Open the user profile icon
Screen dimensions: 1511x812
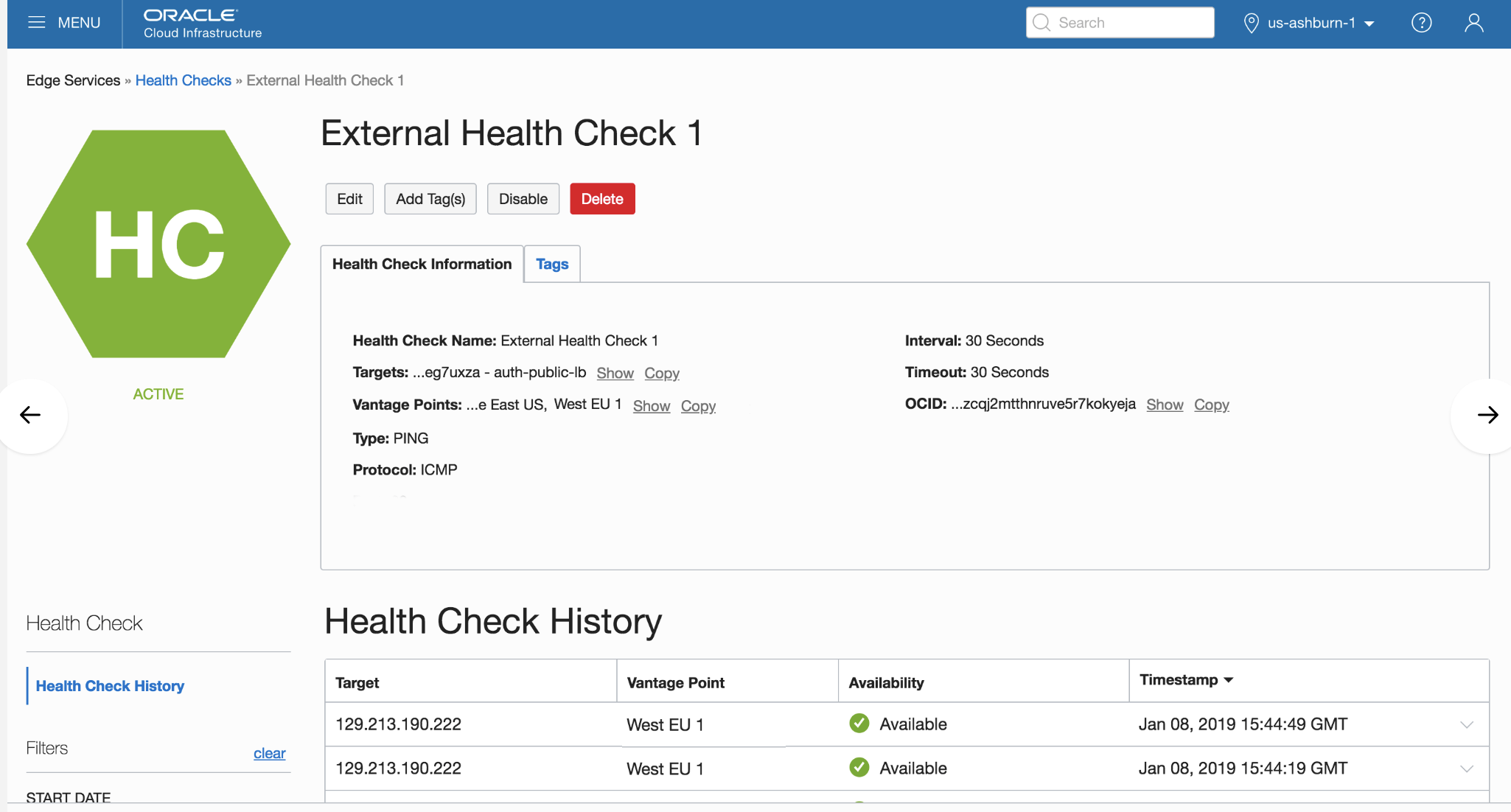(1473, 23)
